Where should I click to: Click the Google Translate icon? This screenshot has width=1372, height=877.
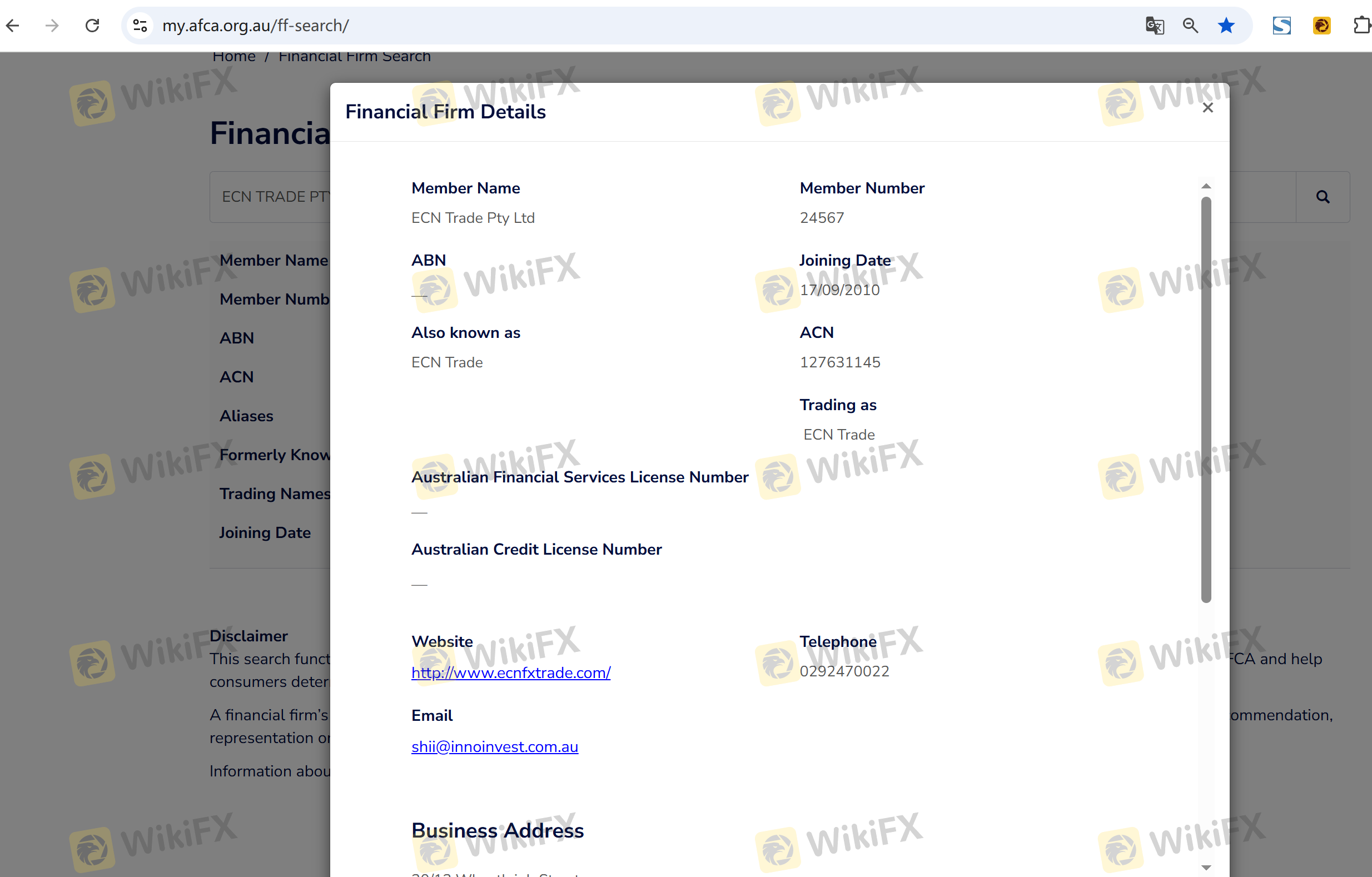point(1154,25)
